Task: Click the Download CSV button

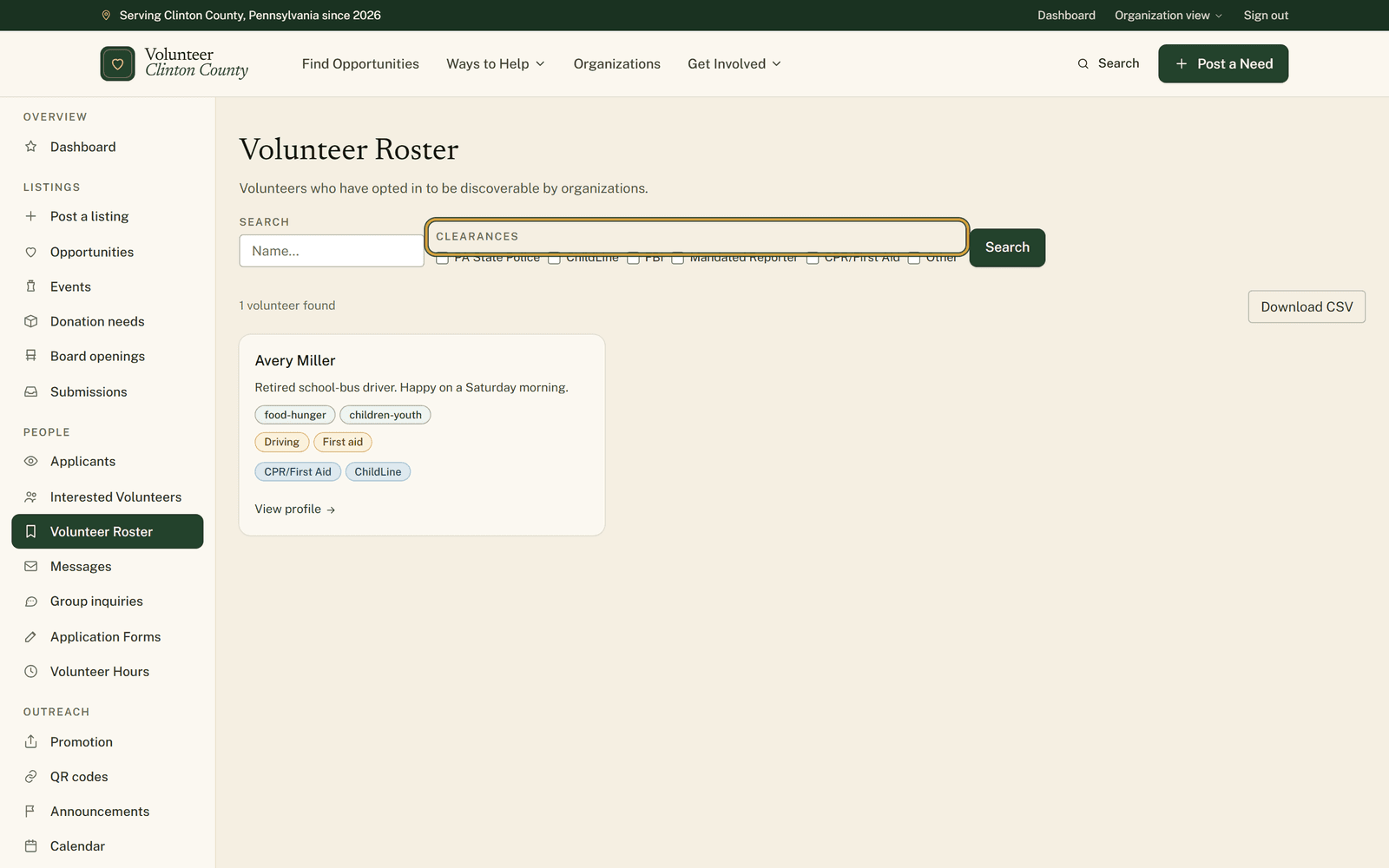Action: coord(1307,306)
